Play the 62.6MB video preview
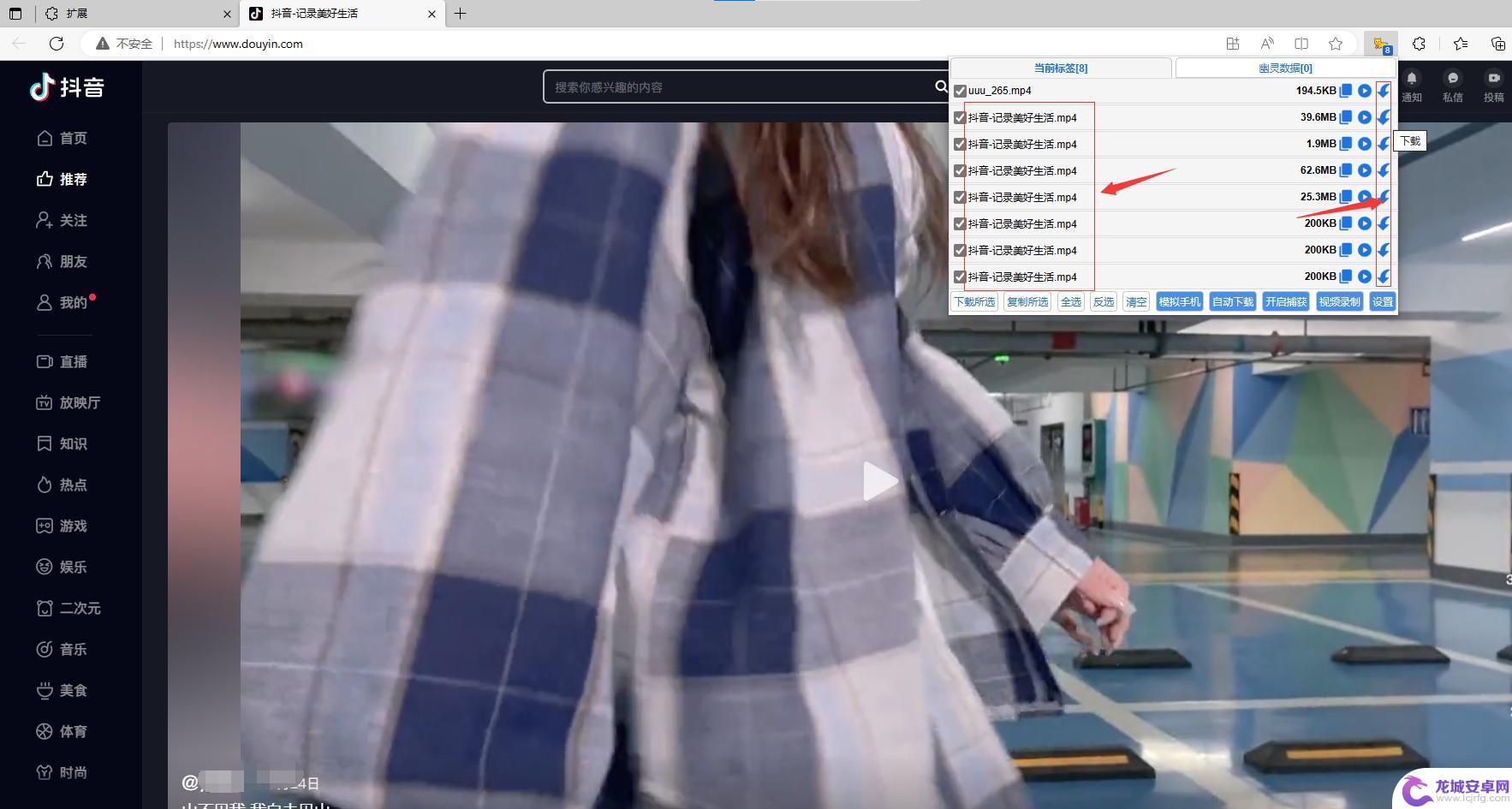 [x=1365, y=170]
